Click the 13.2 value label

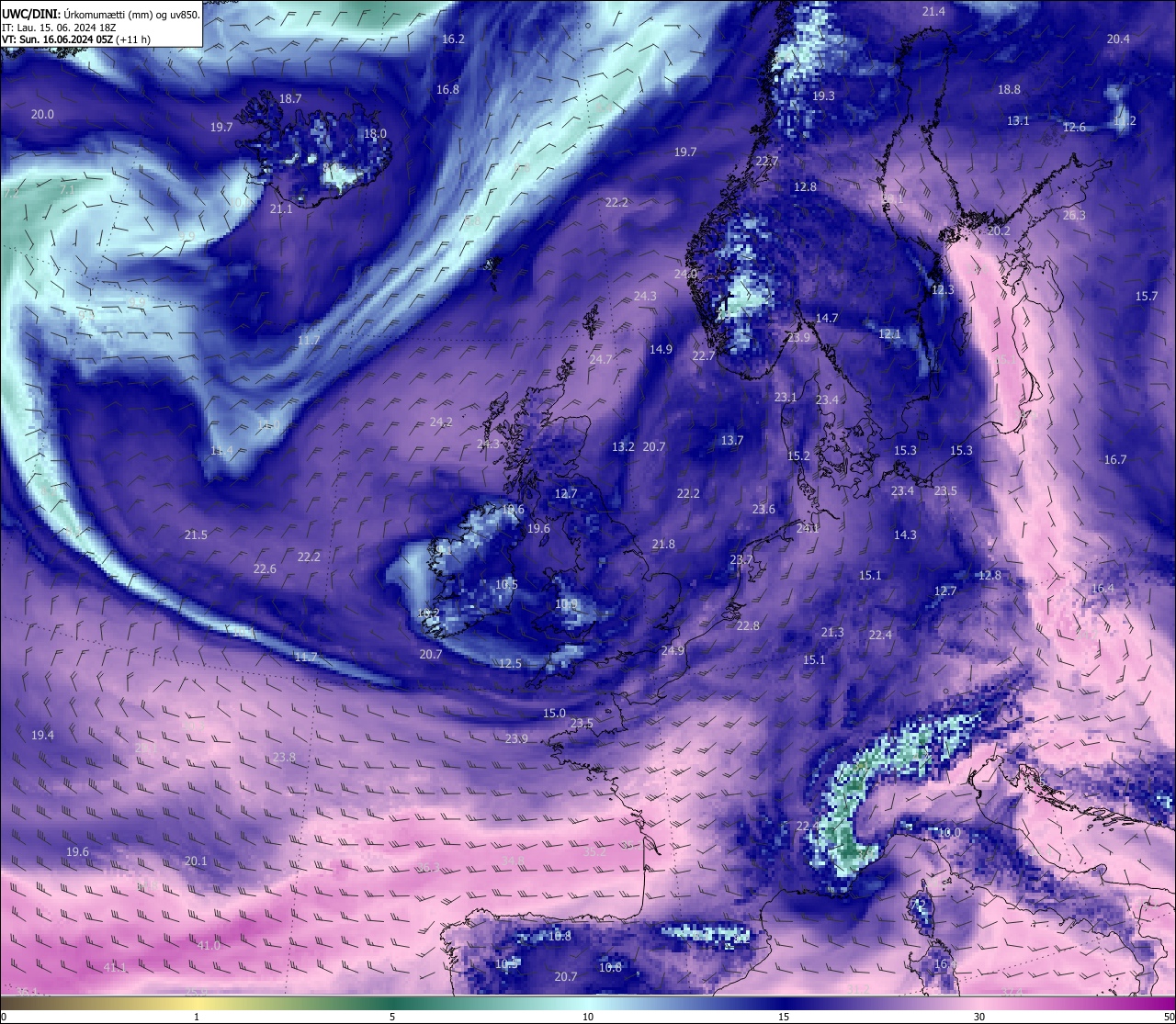(623, 447)
